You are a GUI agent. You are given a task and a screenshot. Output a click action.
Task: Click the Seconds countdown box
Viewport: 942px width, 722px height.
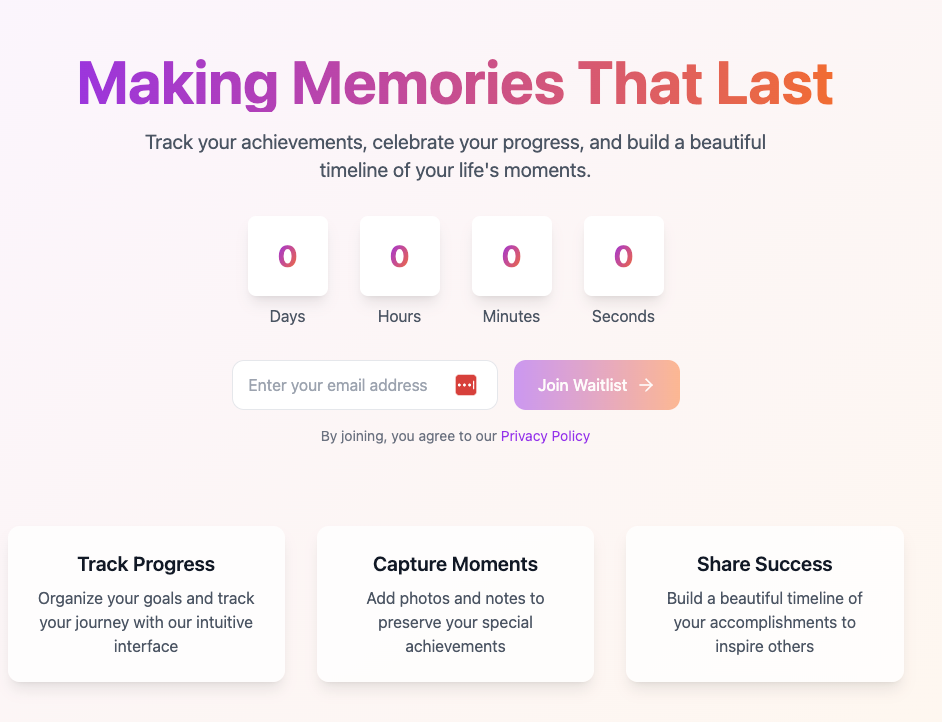click(624, 256)
